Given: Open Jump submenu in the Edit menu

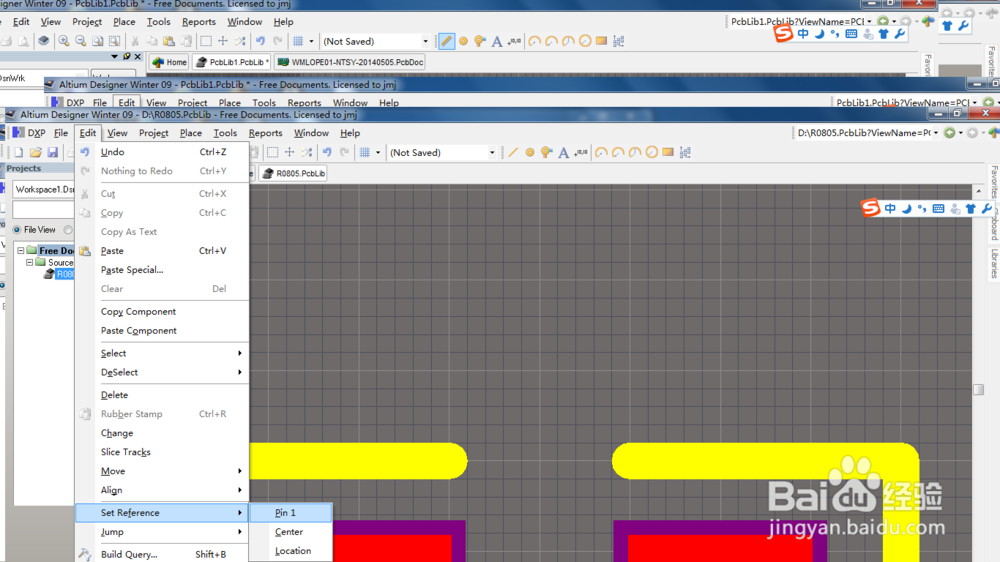Looking at the screenshot, I should 162,532.
